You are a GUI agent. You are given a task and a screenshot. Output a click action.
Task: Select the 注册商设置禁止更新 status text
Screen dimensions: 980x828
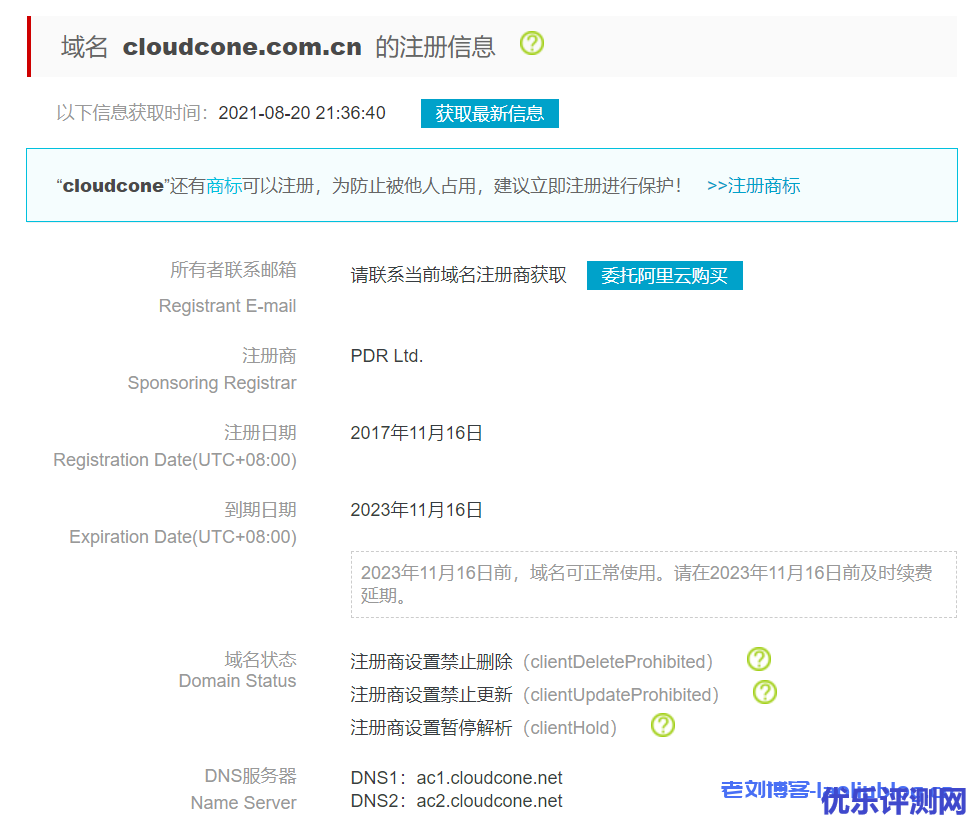(x=431, y=695)
